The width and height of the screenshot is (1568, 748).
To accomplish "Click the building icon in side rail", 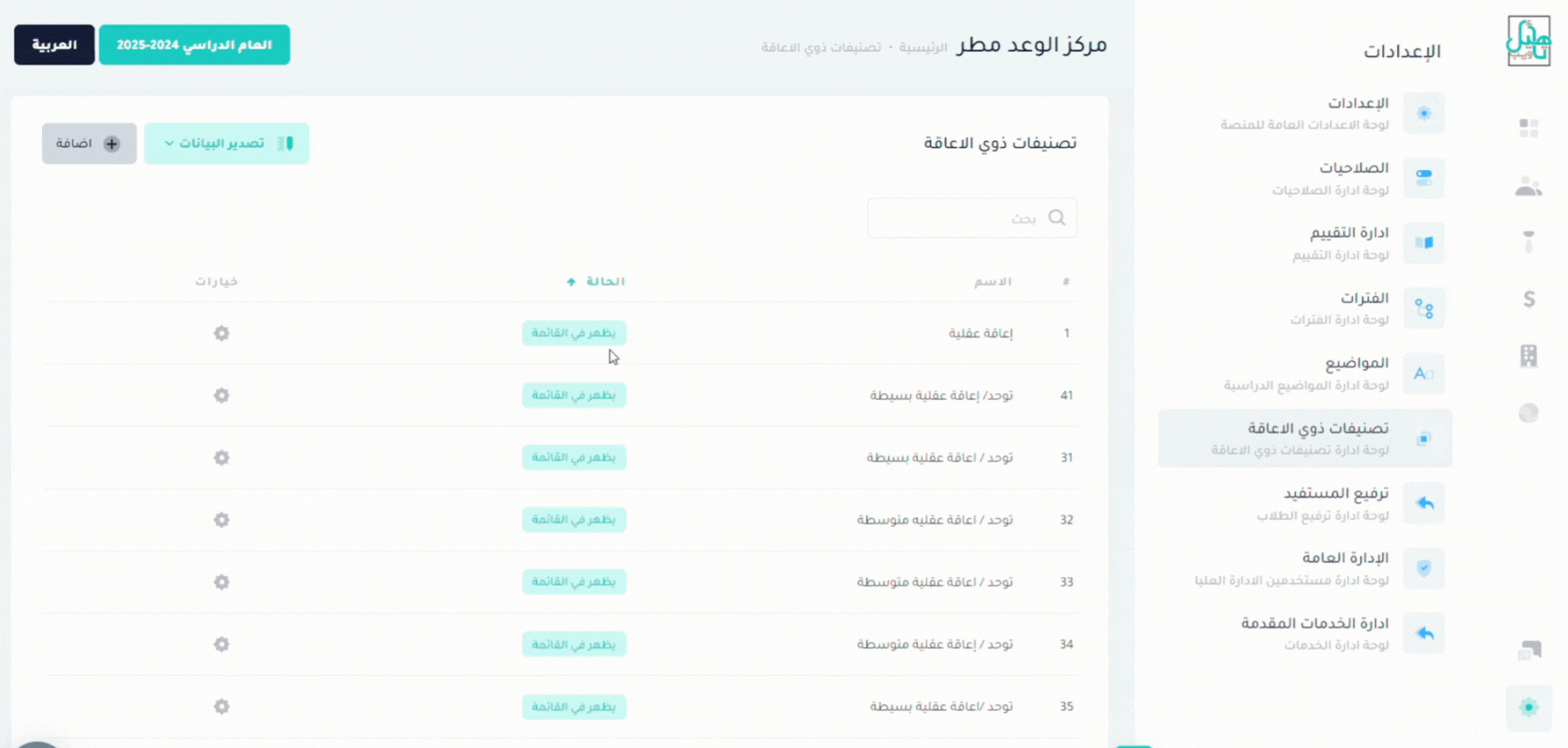I will pyautogui.click(x=1529, y=356).
